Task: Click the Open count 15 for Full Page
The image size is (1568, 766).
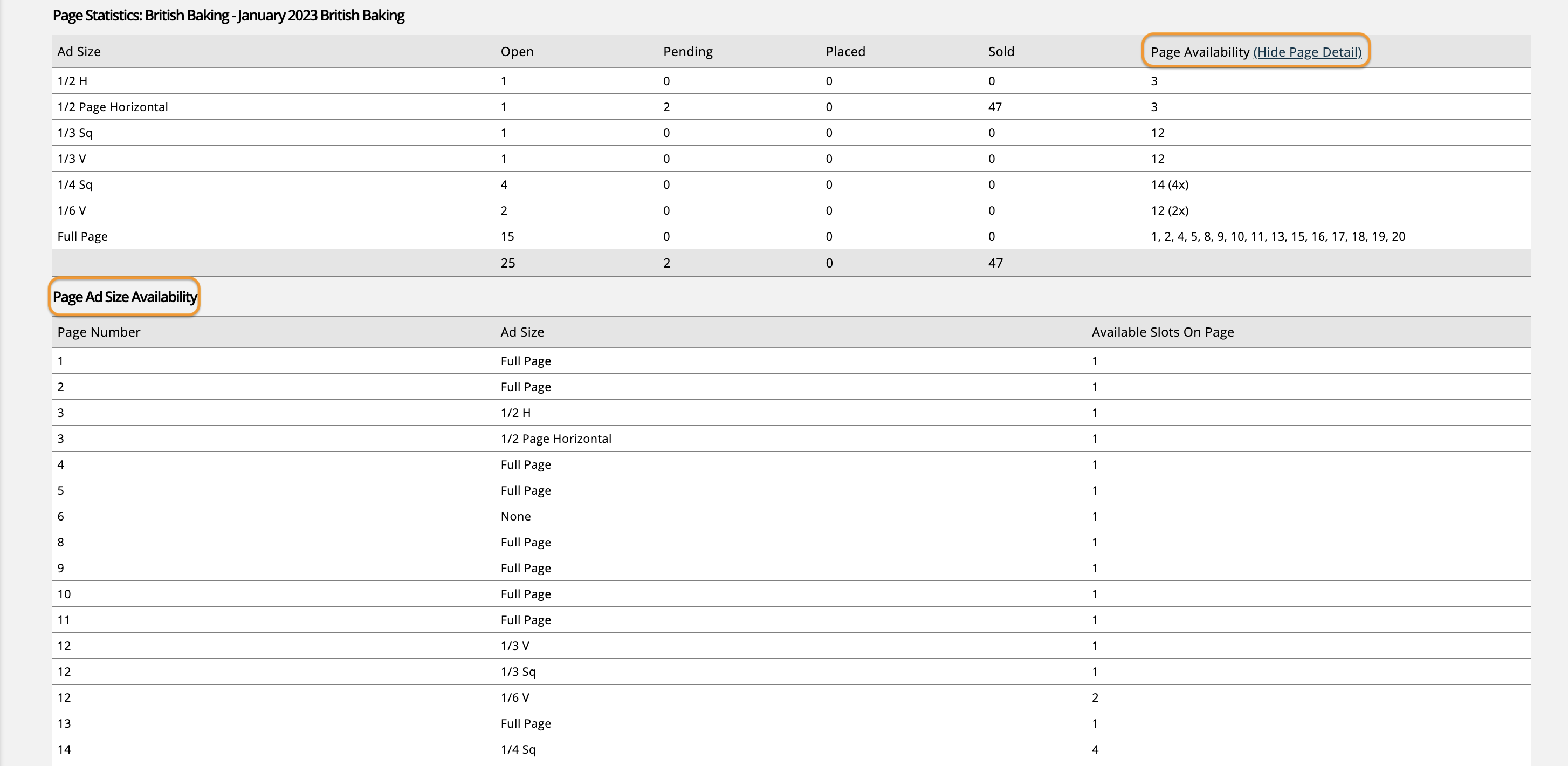Action: (x=507, y=237)
